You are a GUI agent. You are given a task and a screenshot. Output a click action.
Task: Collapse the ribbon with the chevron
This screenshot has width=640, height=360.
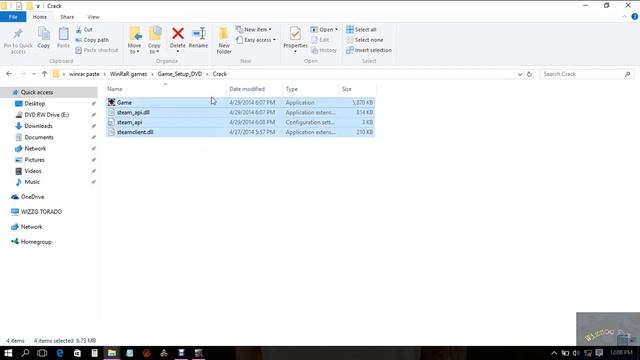pos(624,17)
